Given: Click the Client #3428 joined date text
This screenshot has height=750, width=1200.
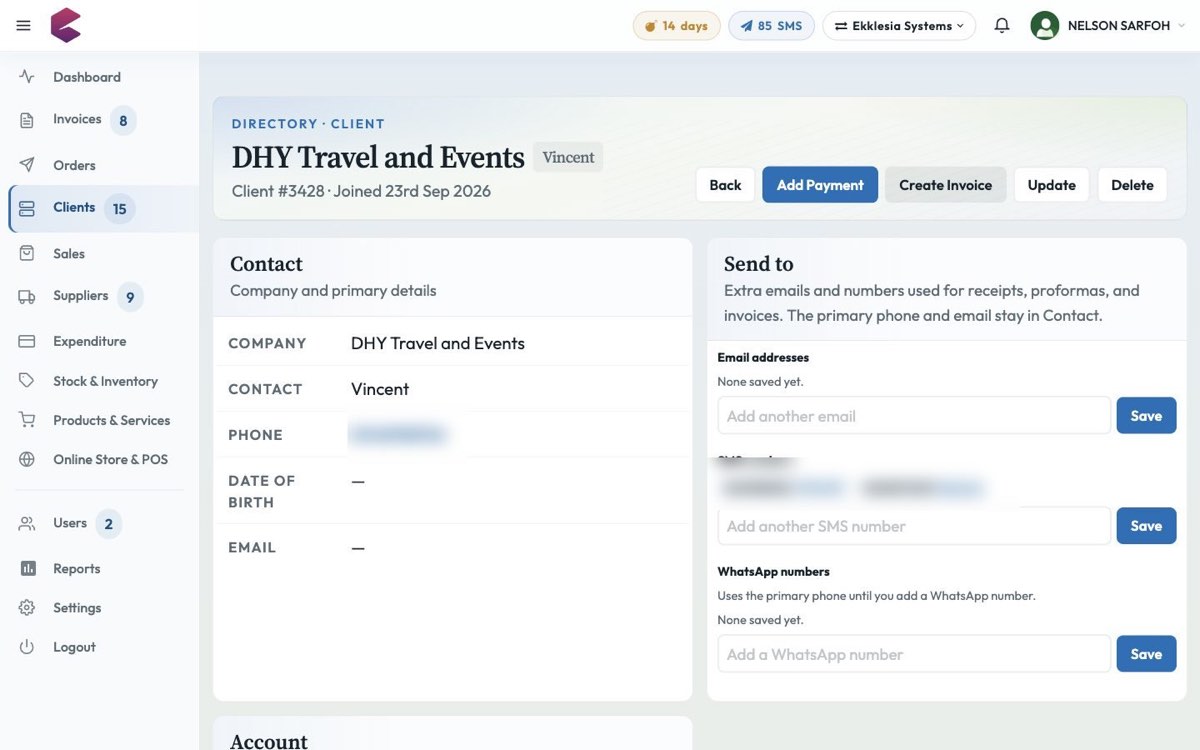Looking at the screenshot, I should coord(361,191).
